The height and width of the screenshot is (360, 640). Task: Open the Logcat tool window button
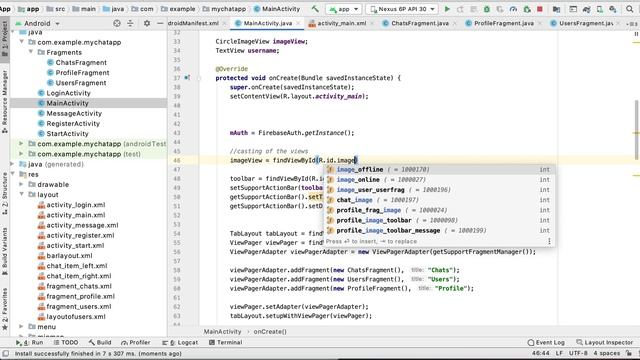pyautogui.click(x=180, y=342)
